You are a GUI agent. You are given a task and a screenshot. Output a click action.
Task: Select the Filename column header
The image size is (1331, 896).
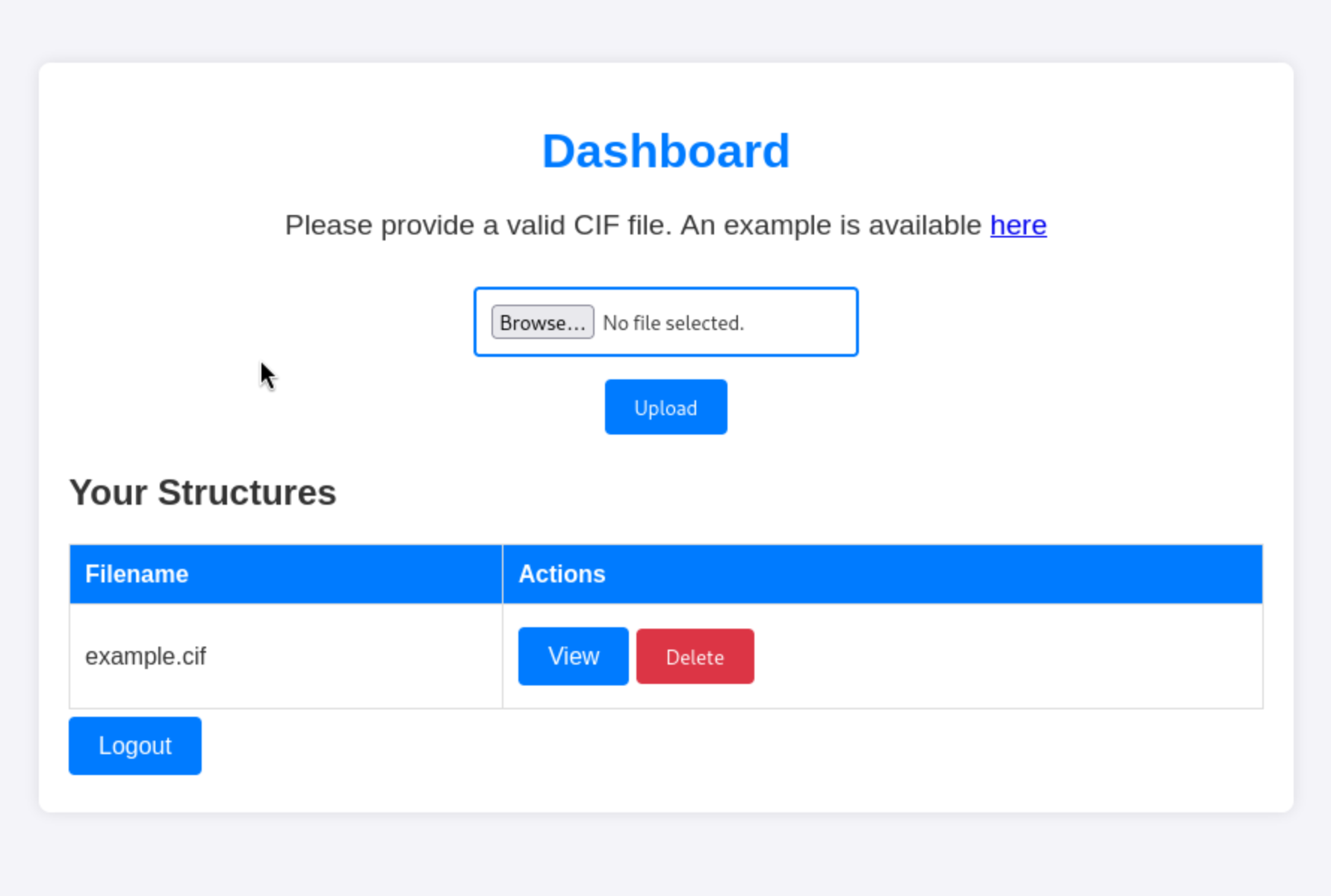point(137,574)
